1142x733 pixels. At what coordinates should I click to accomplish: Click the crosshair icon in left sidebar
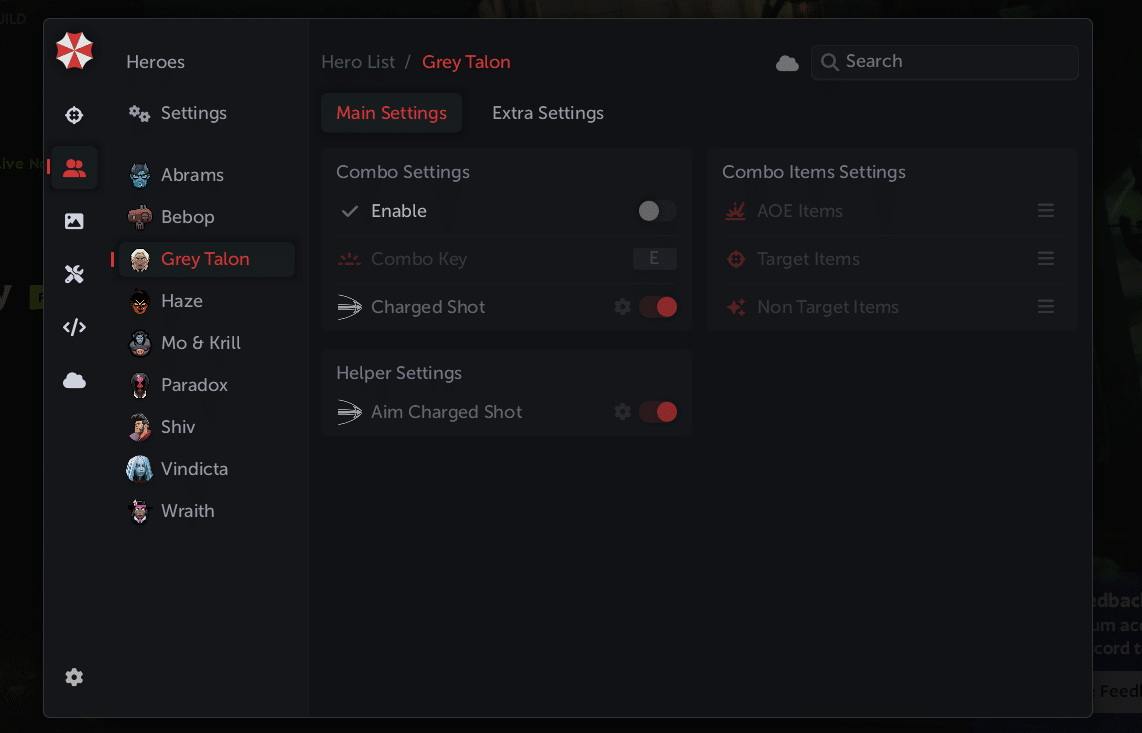tap(74, 115)
